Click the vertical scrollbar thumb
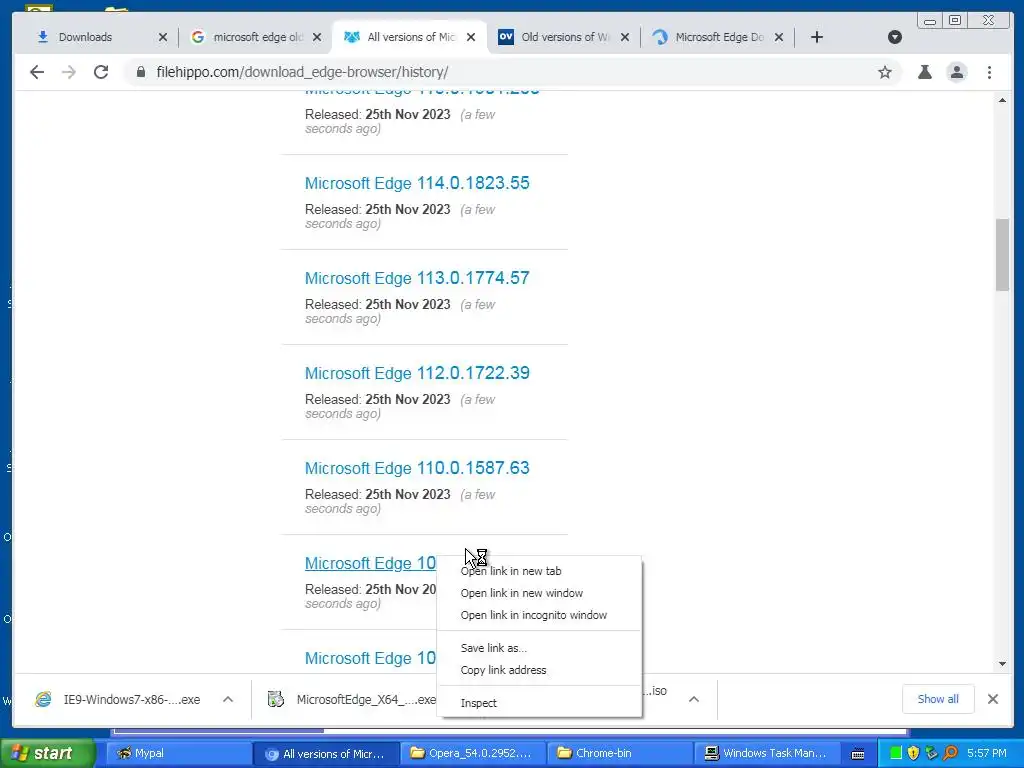This screenshot has width=1024, height=768. pos(1002,255)
